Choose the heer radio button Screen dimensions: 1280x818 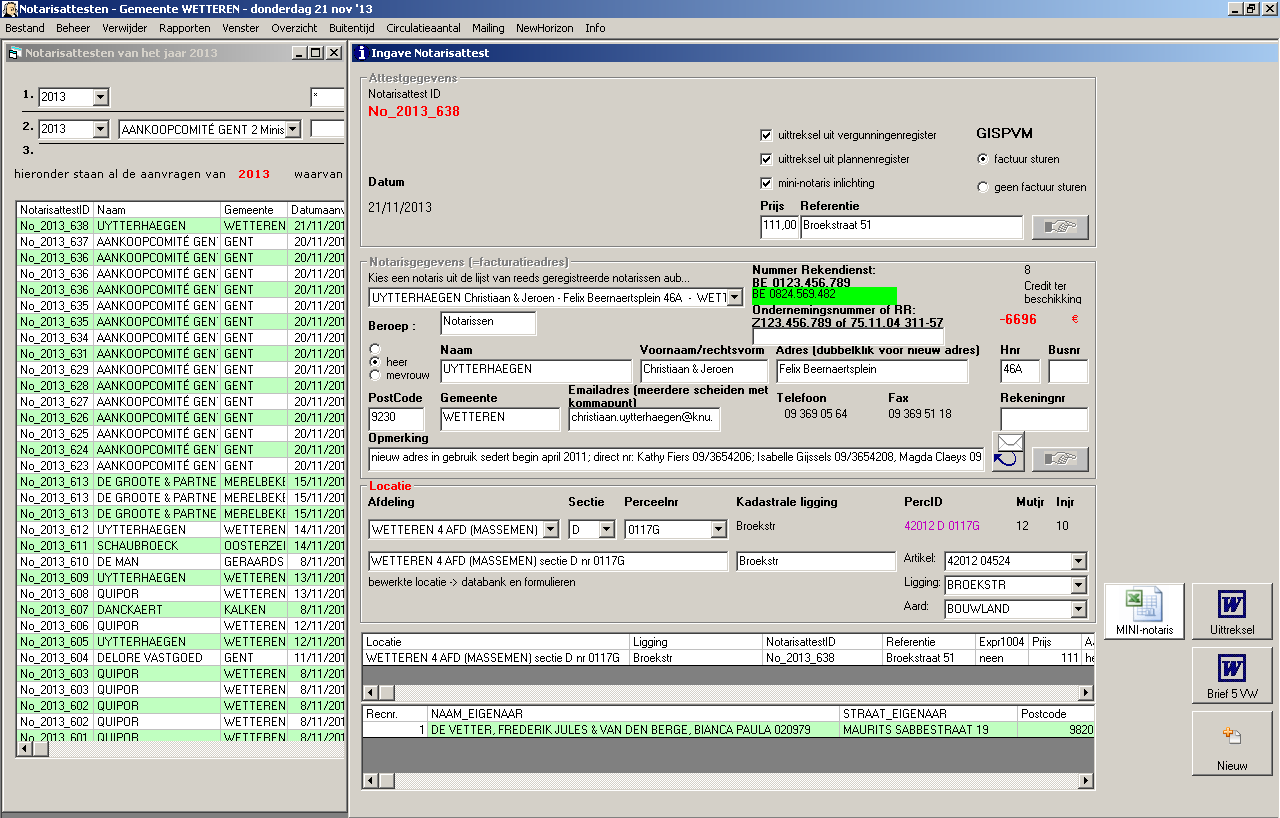376,361
